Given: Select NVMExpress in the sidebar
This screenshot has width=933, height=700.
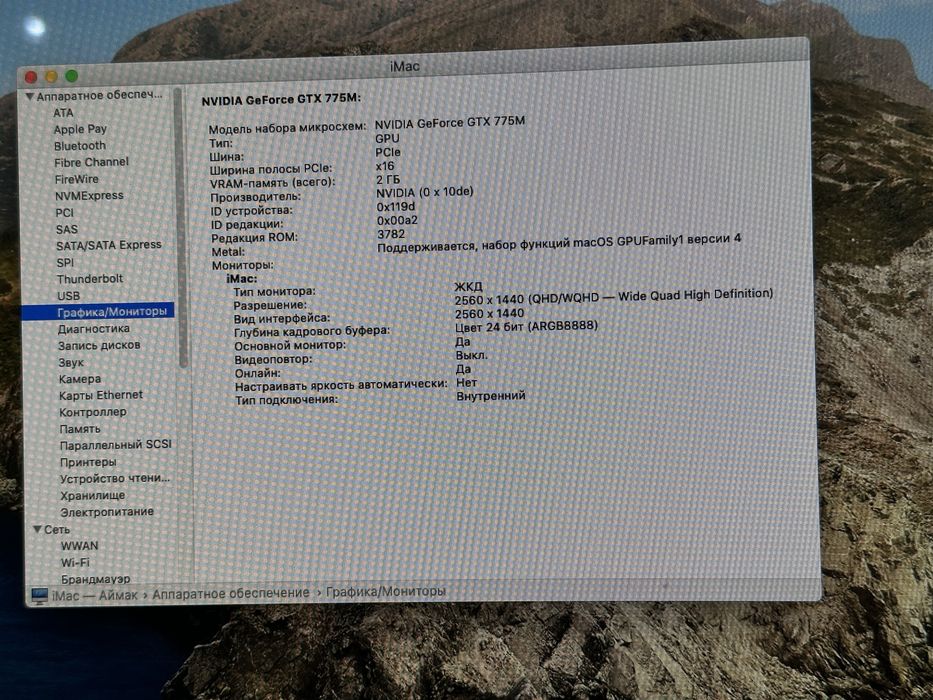Looking at the screenshot, I should click(x=89, y=196).
